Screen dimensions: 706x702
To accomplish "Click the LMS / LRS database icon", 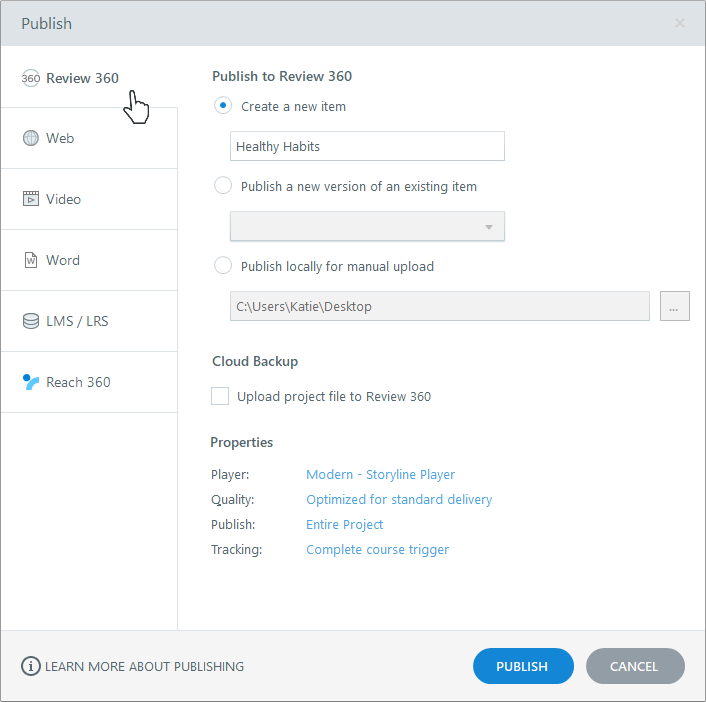I will [x=30, y=321].
